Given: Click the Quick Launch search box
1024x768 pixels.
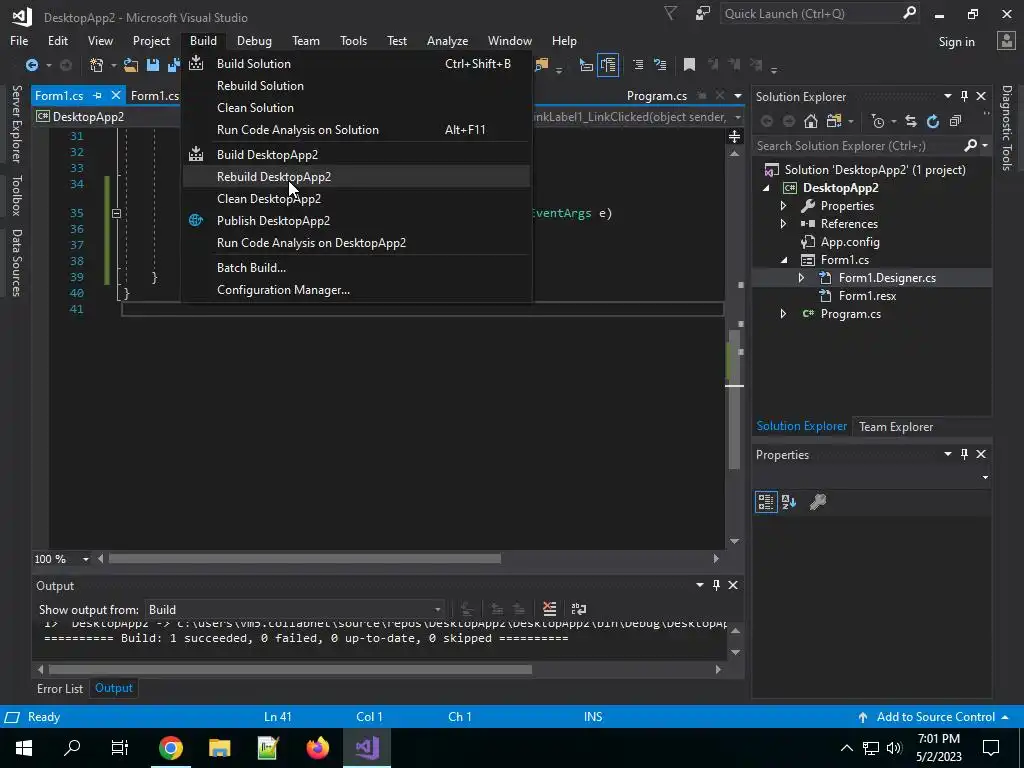Looking at the screenshot, I should [x=812, y=14].
